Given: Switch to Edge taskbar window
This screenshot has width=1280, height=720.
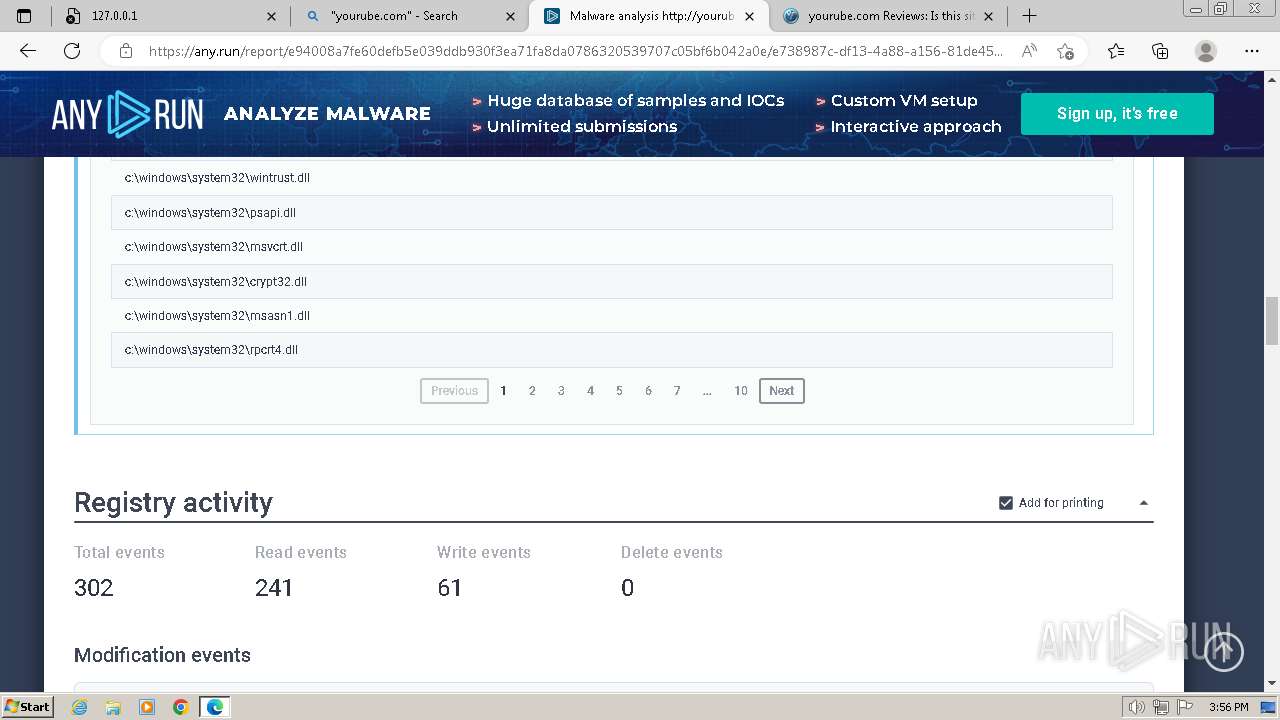Looking at the screenshot, I should 214,707.
